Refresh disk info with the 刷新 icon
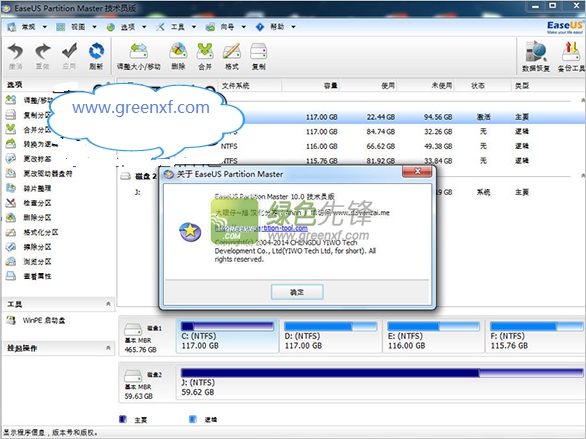This screenshot has width=586, height=439. [x=96, y=51]
